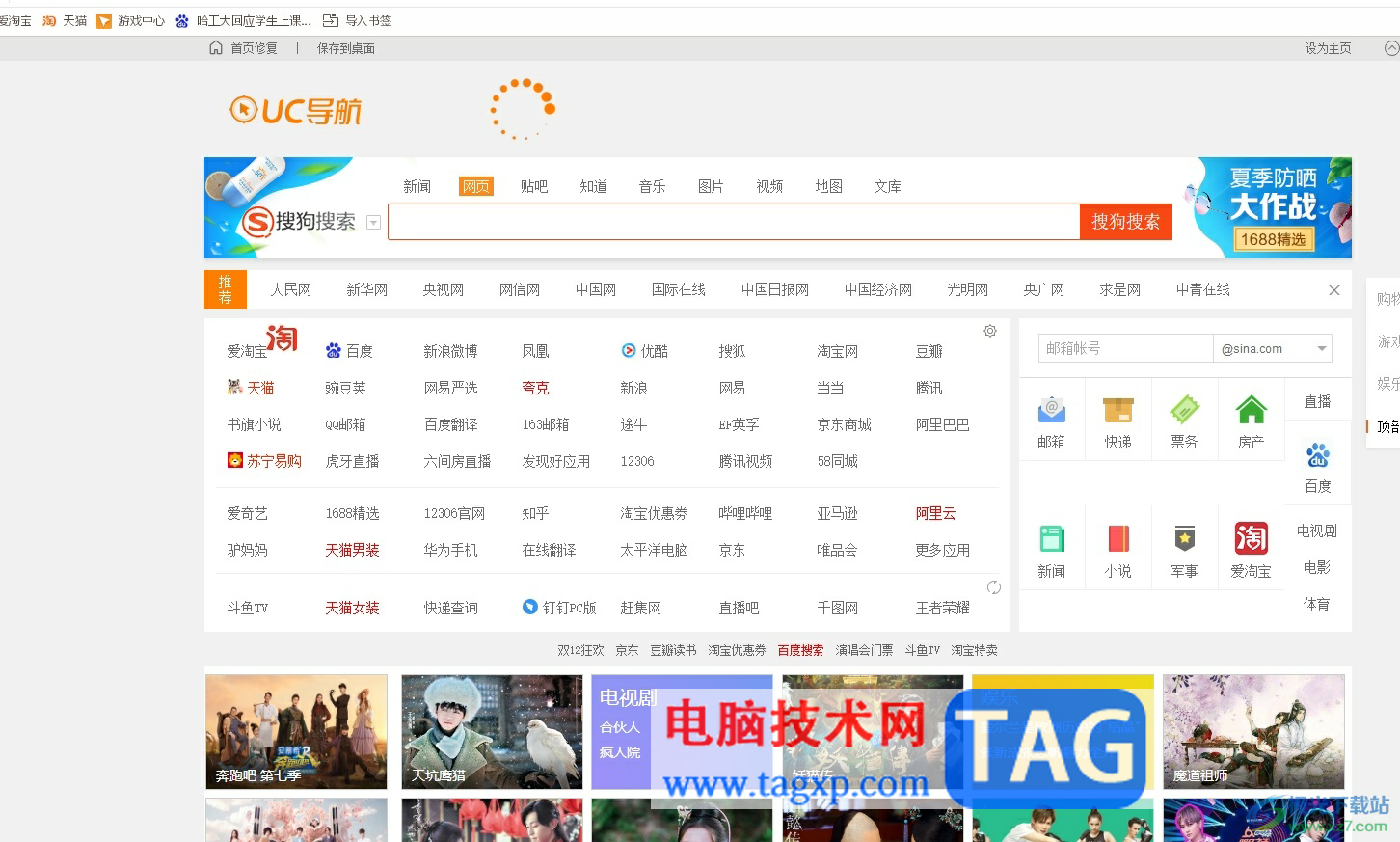Image resolution: width=1400 pixels, height=842 pixels.
Task: Close the 推荐 news sites bar
Action: [1334, 290]
